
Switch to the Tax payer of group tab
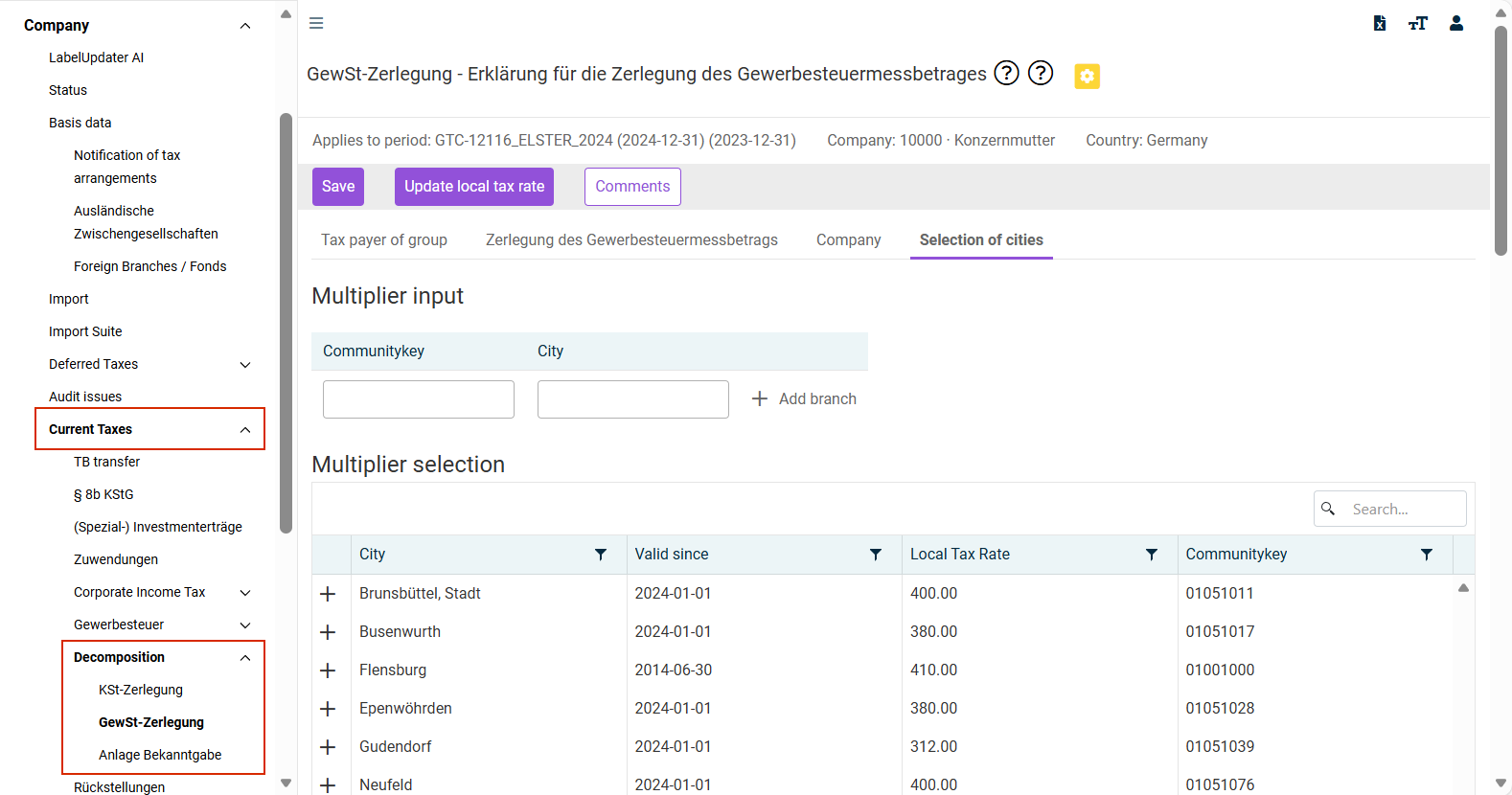[x=384, y=239]
